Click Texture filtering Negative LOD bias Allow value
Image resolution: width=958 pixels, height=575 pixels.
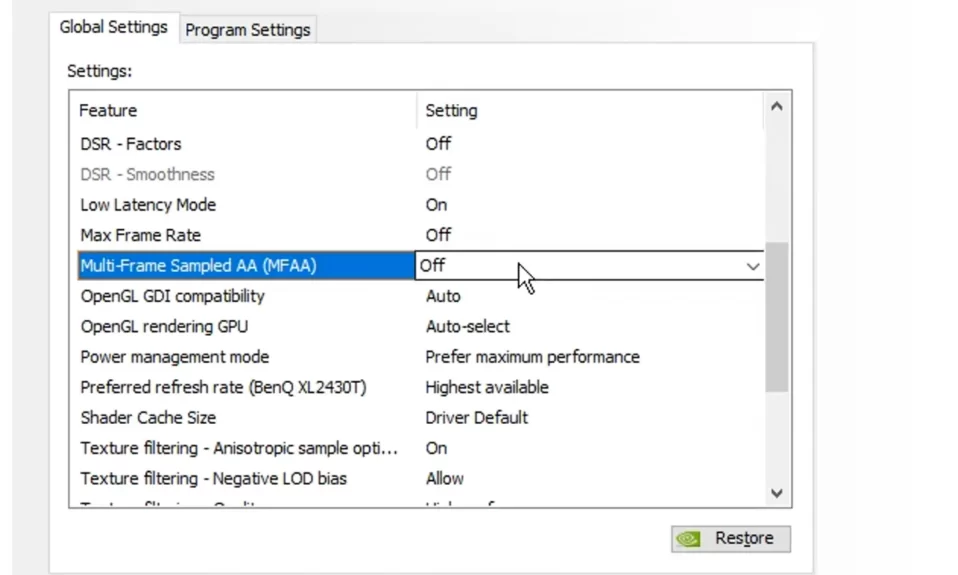[445, 478]
